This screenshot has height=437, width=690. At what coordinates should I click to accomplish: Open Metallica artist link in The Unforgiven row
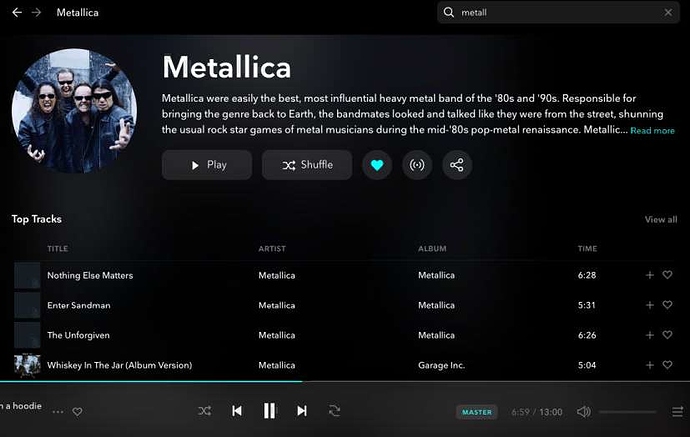pos(276,335)
